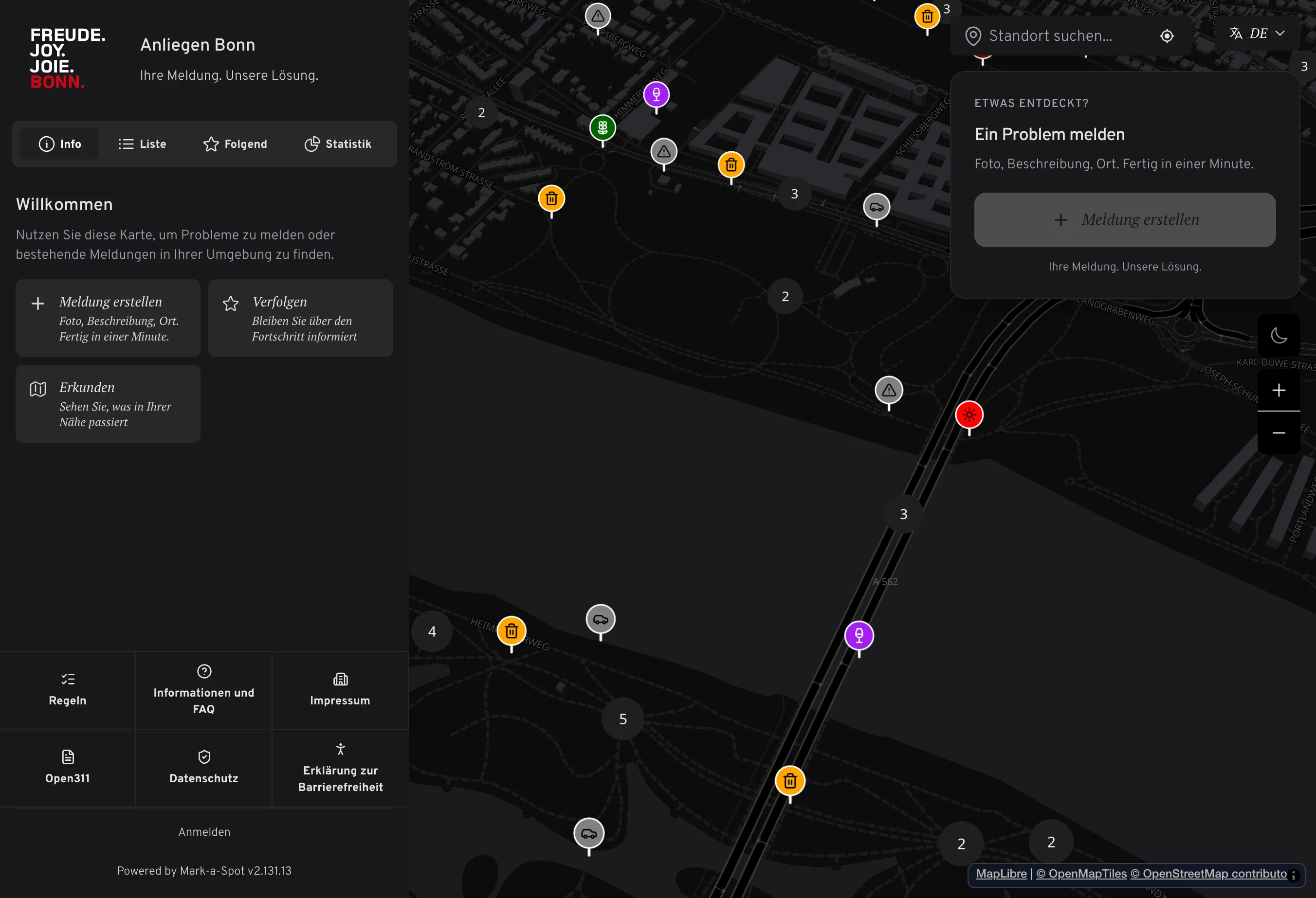
Task: Click the Standort suchen search field
Action: click(1064, 36)
